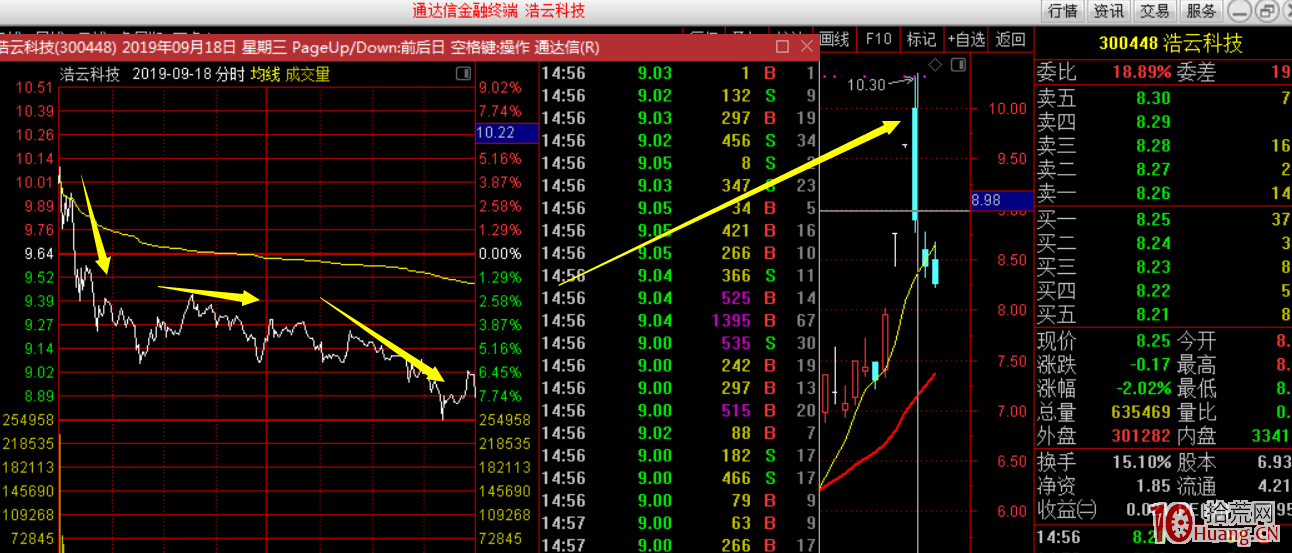Screen dimensions: 1292x553
Task: Click the 300448 浩云科技 stock title
Action: click(1170, 44)
